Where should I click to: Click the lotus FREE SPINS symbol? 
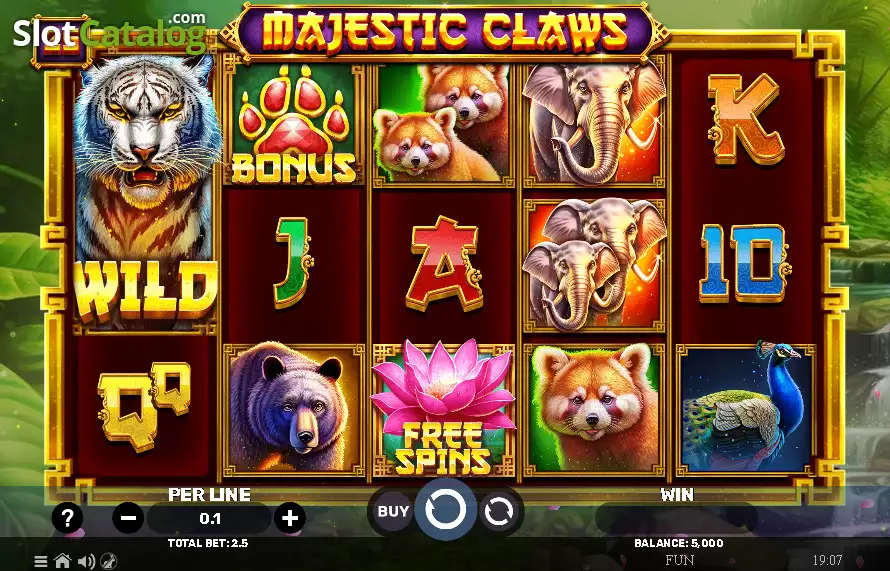click(443, 408)
